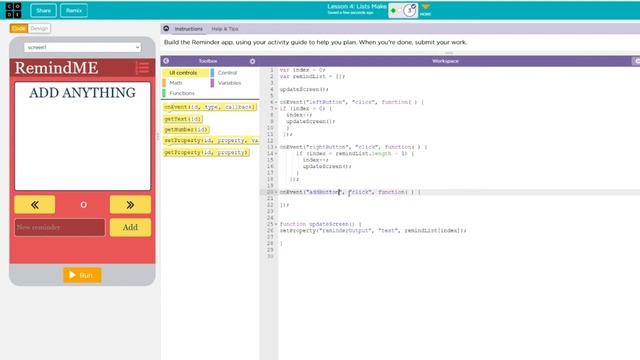
Task: Click code line 1 var index
Action: pos(302,70)
